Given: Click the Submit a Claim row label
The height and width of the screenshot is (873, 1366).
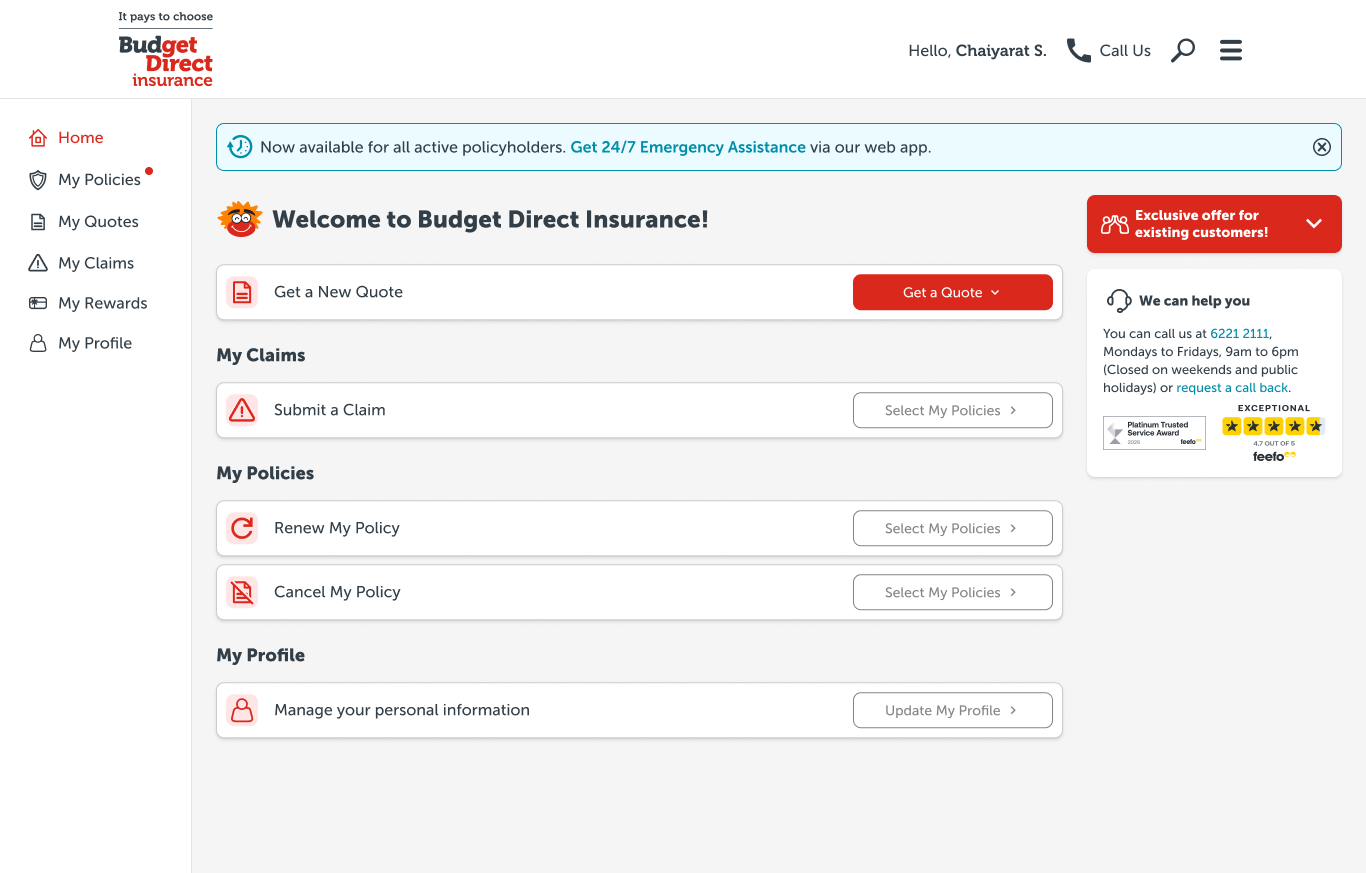Looking at the screenshot, I should [x=330, y=410].
